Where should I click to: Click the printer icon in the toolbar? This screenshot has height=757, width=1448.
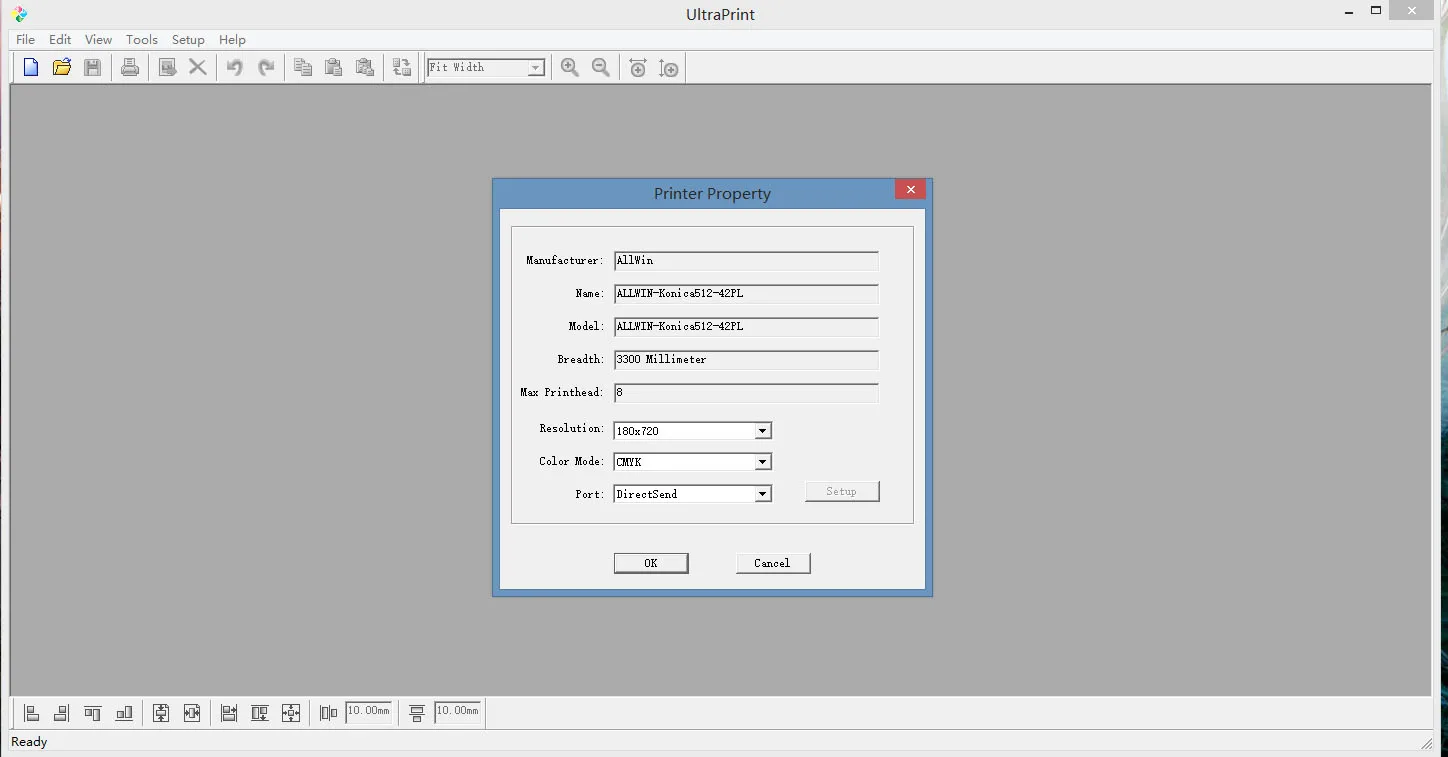(x=130, y=68)
